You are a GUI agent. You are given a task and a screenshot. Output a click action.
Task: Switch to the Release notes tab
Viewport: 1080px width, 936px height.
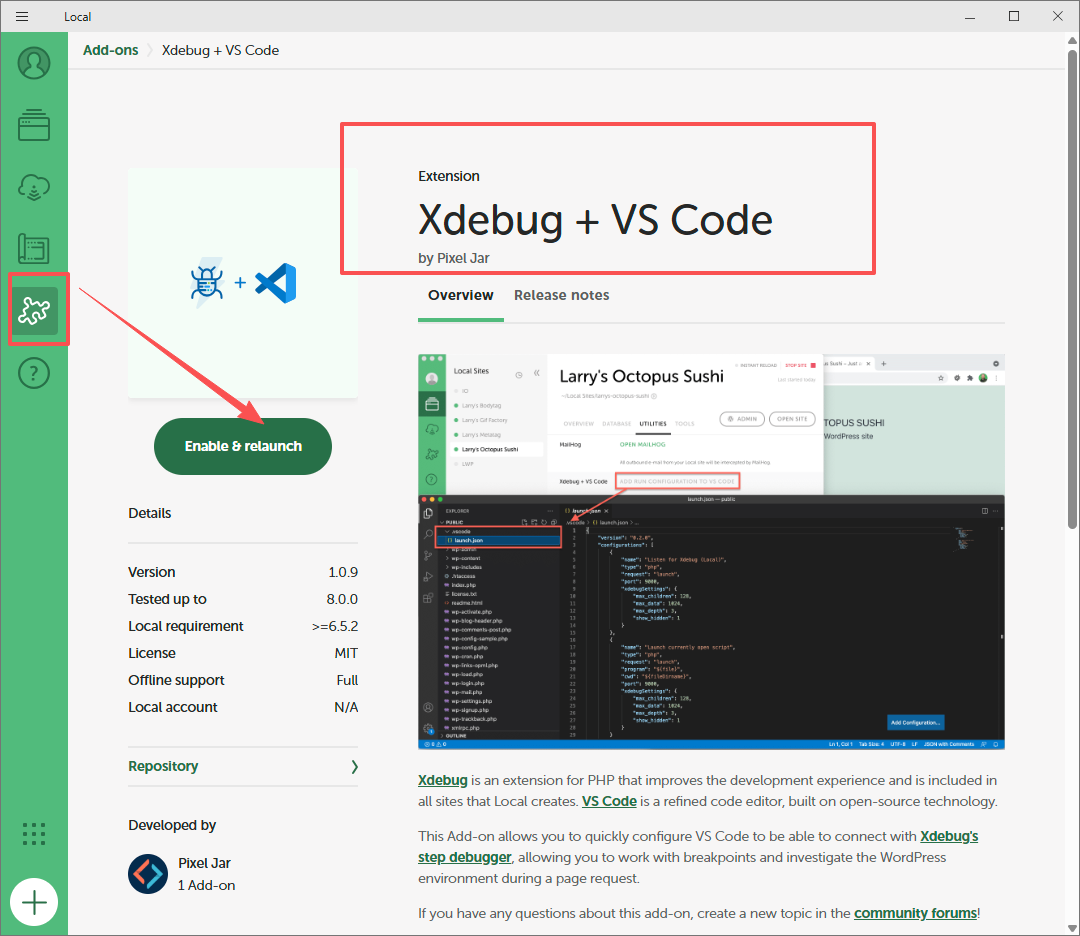[x=561, y=295]
